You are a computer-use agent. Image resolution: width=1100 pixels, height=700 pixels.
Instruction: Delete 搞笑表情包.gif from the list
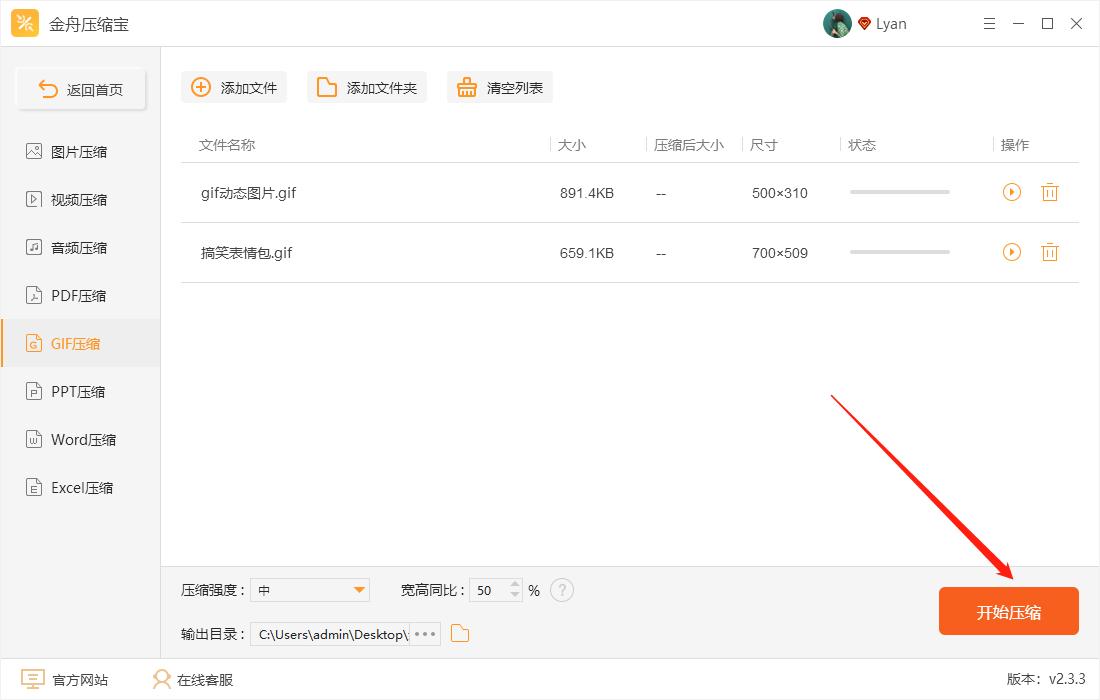[1049, 252]
